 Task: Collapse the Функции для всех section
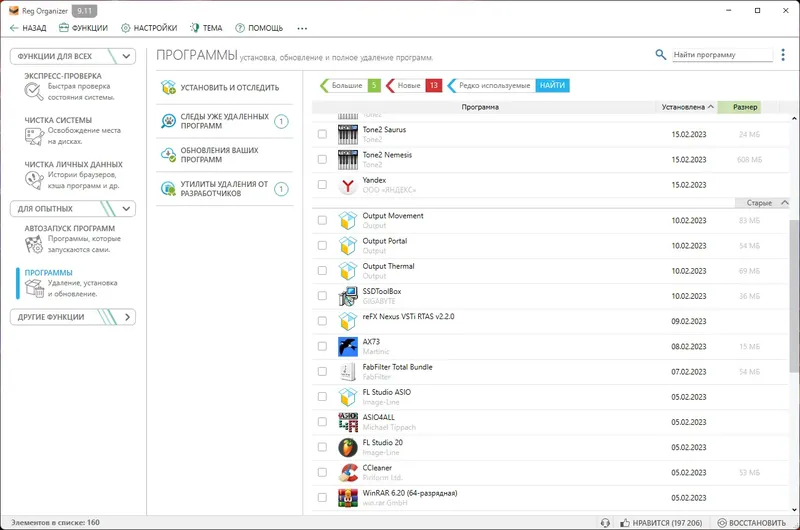pos(127,56)
